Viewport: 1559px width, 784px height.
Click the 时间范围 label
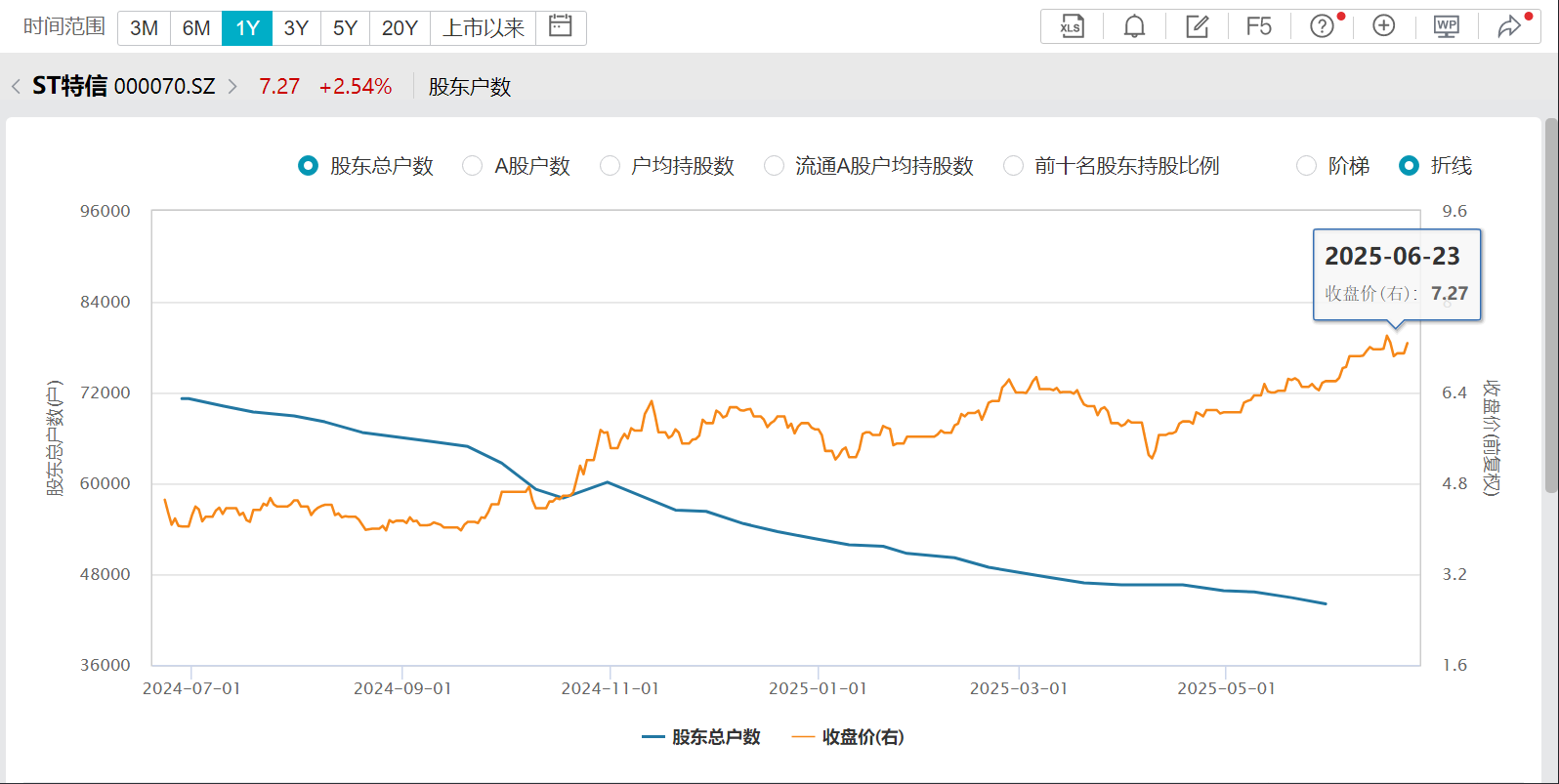[x=64, y=27]
